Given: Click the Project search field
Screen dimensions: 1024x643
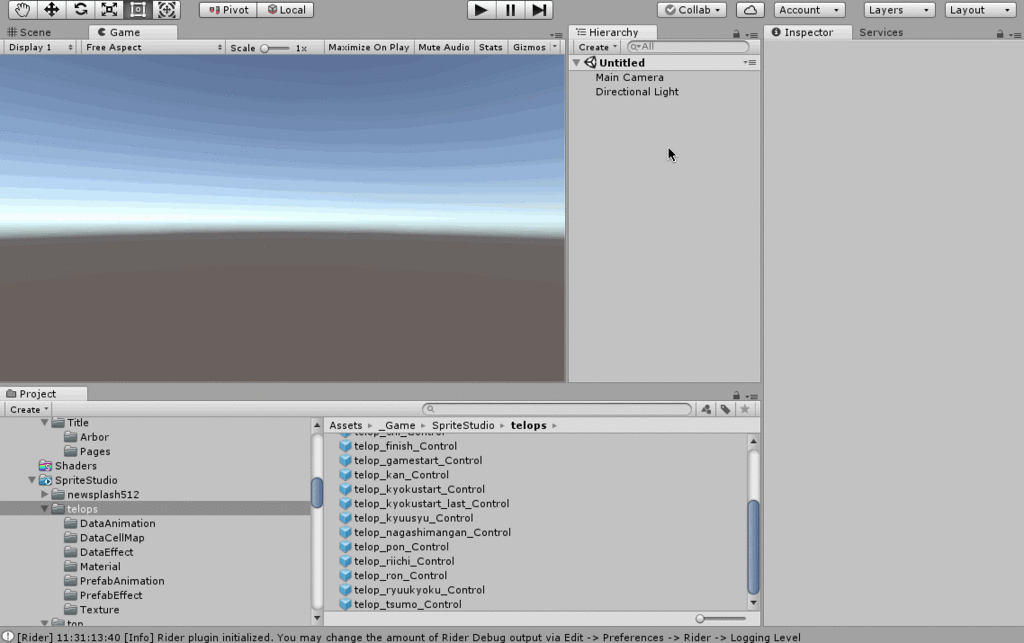Looking at the screenshot, I should (557, 409).
